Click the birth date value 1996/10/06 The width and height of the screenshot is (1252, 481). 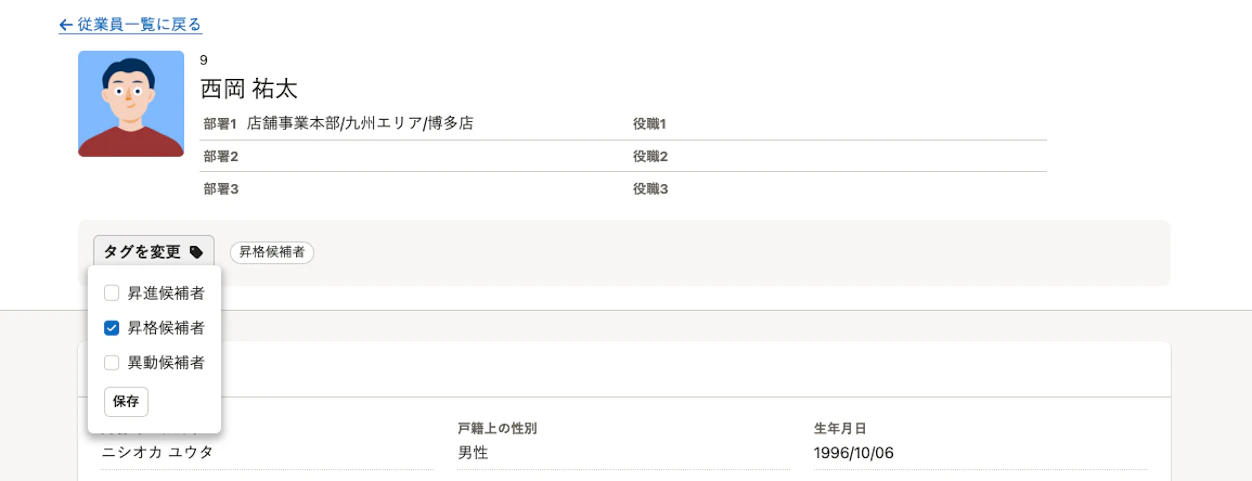854,453
